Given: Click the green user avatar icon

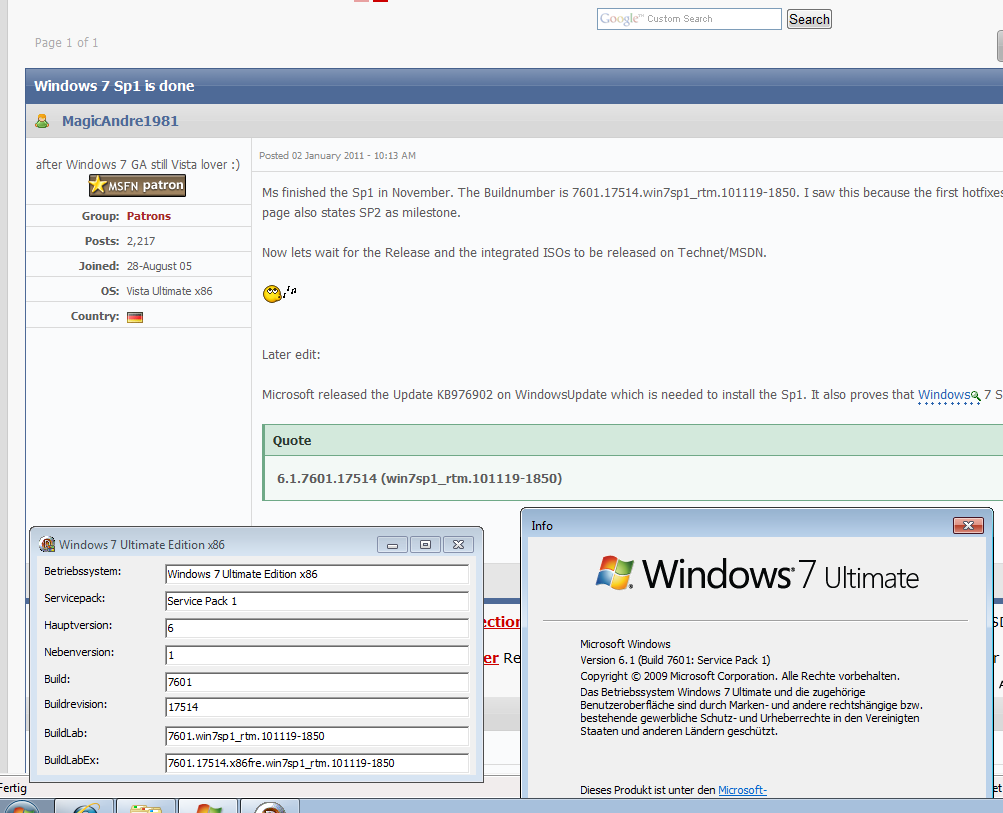Looking at the screenshot, I should tap(42, 121).
